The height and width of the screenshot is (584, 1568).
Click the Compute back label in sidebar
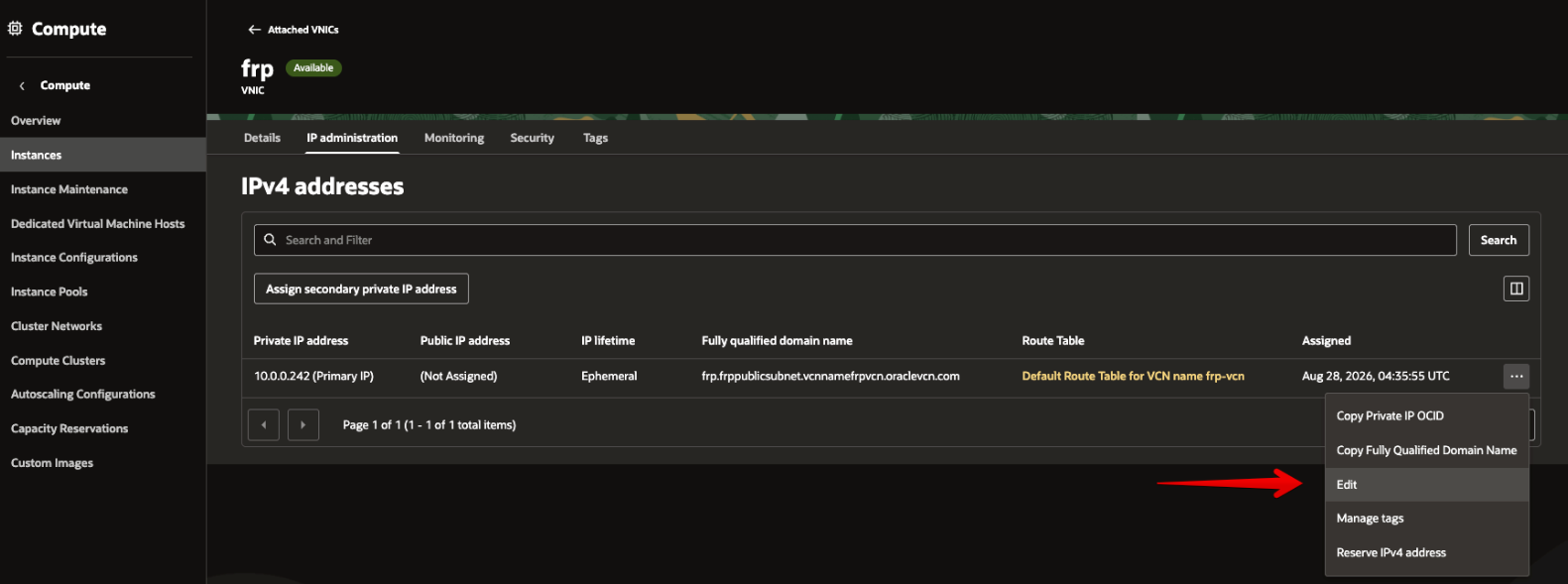65,86
